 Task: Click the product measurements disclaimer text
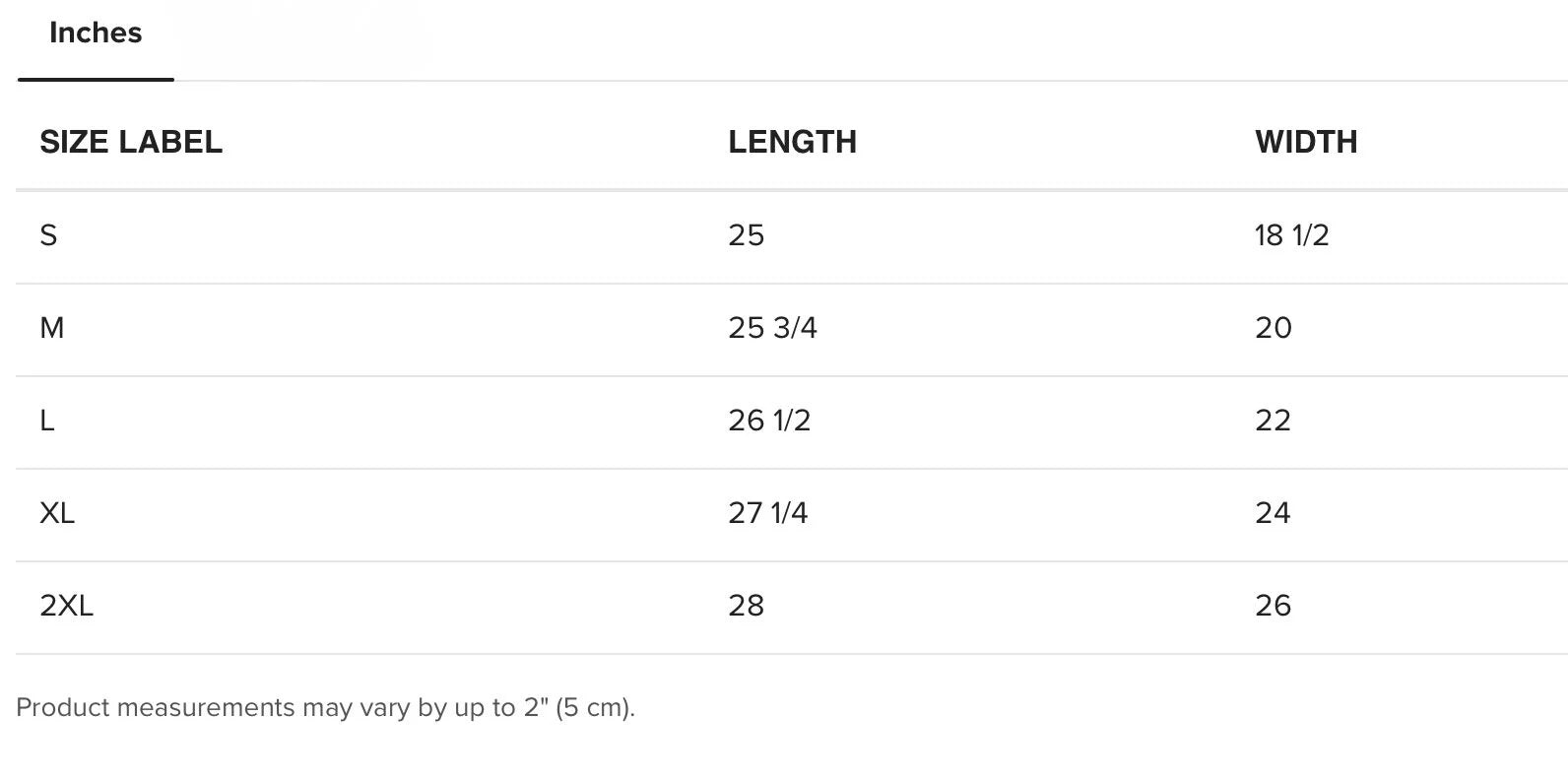[325, 708]
